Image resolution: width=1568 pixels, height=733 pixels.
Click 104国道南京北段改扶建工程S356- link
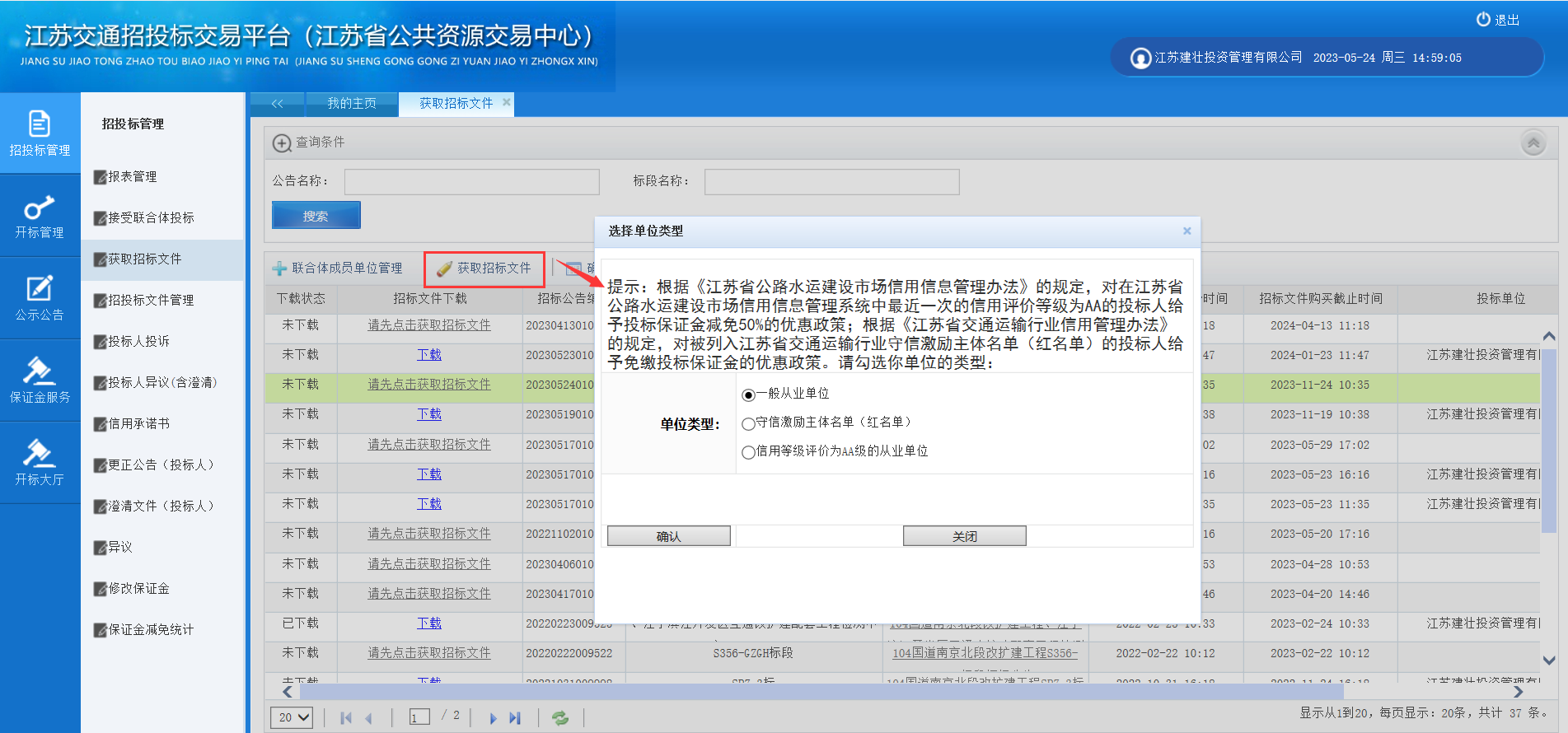tap(985, 653)
